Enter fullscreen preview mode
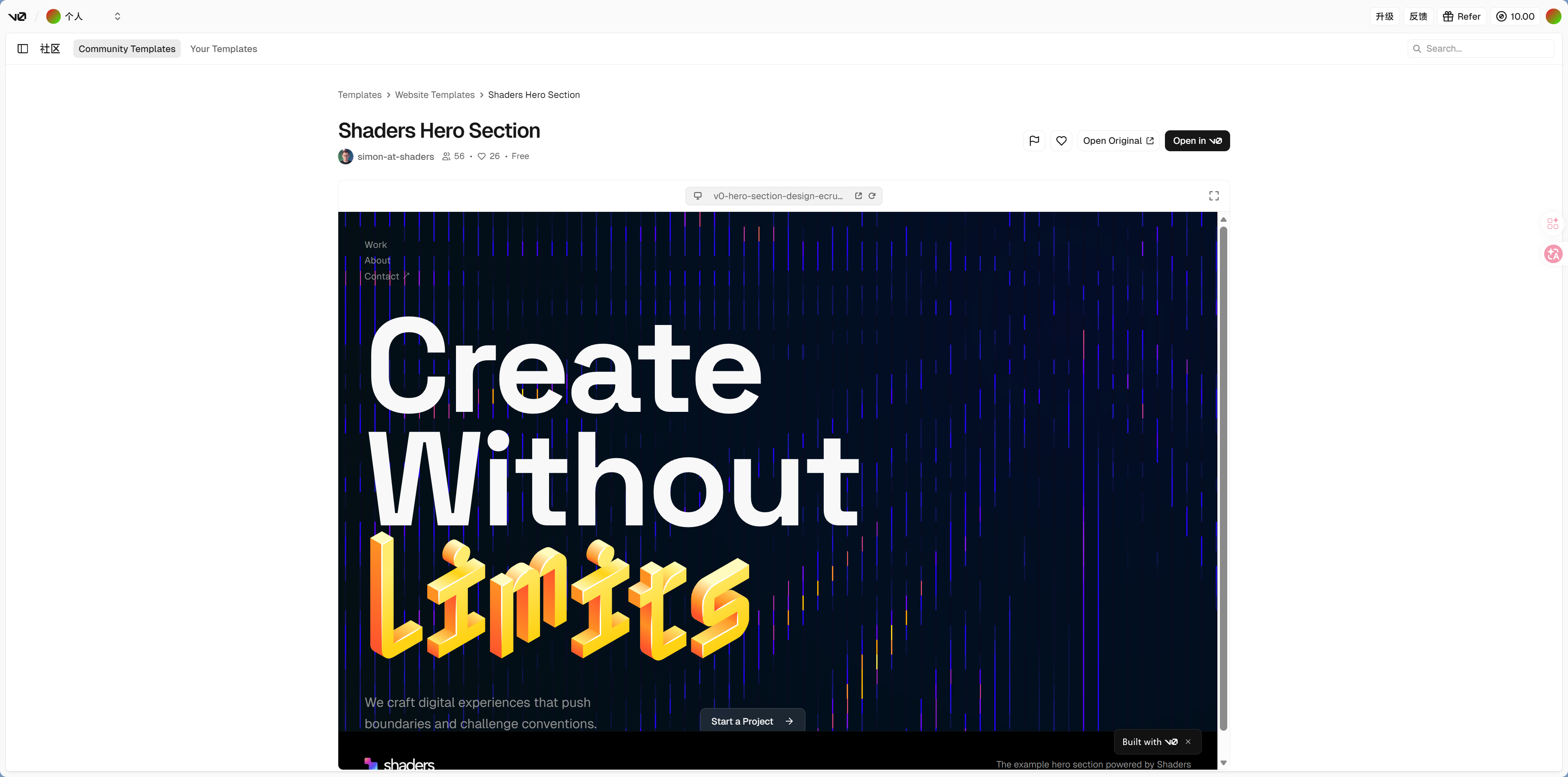Viewport: 1568px width, 777px height. click(x=1214, y=196)
